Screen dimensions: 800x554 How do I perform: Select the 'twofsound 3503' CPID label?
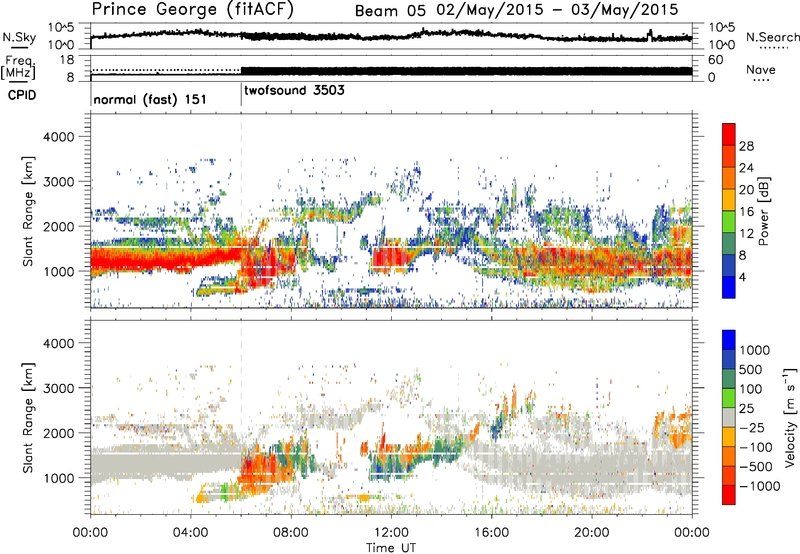[x=294, y=90]
